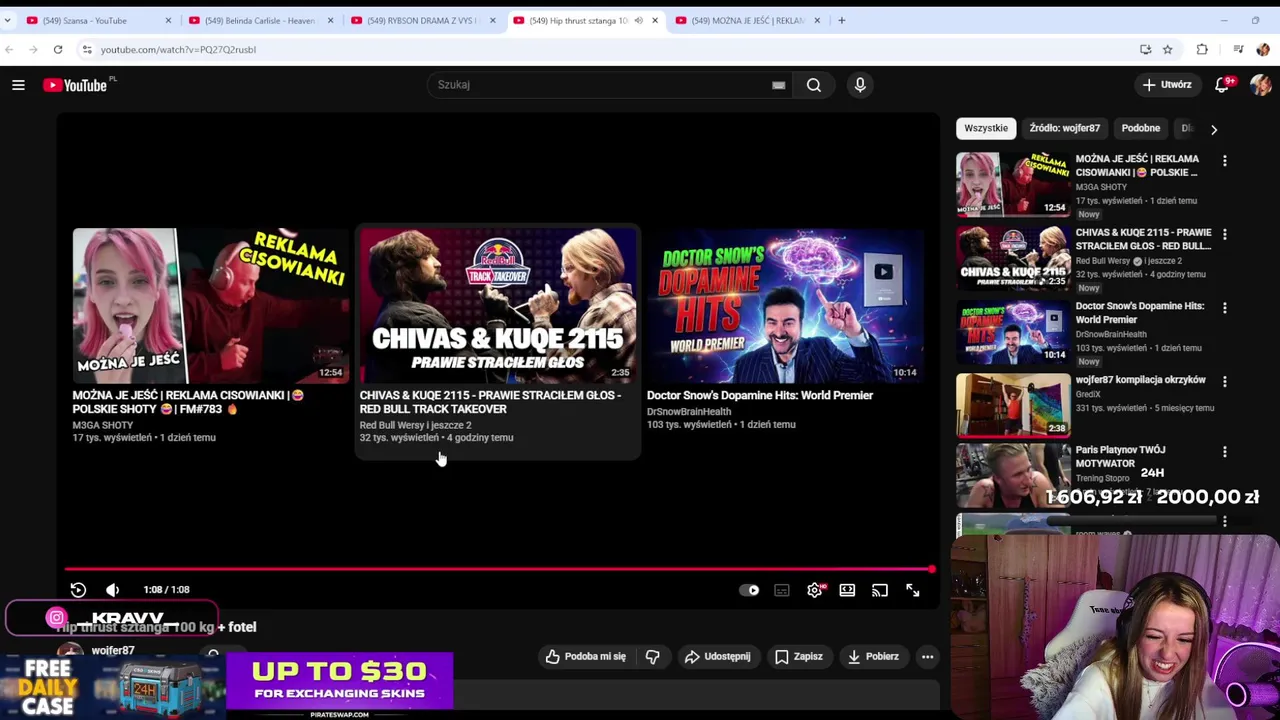The image size is (1280, 720).
Task: Replay the video with the replay icon
Action: (78, 590)
